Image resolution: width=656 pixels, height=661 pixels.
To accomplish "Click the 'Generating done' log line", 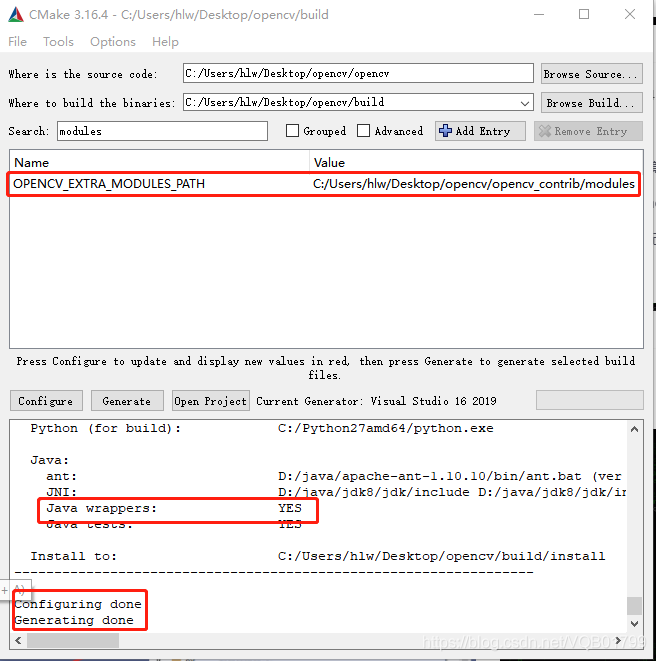I will (74, 620).
